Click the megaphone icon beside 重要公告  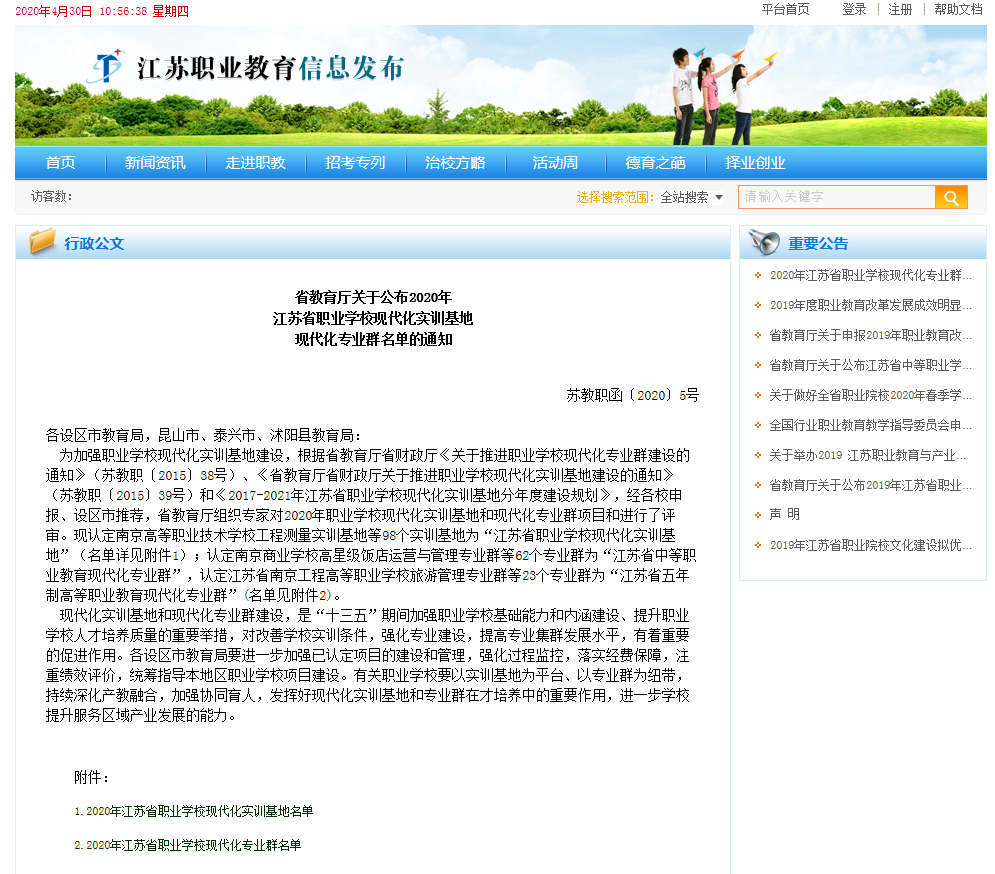click(x=764, y=242)
